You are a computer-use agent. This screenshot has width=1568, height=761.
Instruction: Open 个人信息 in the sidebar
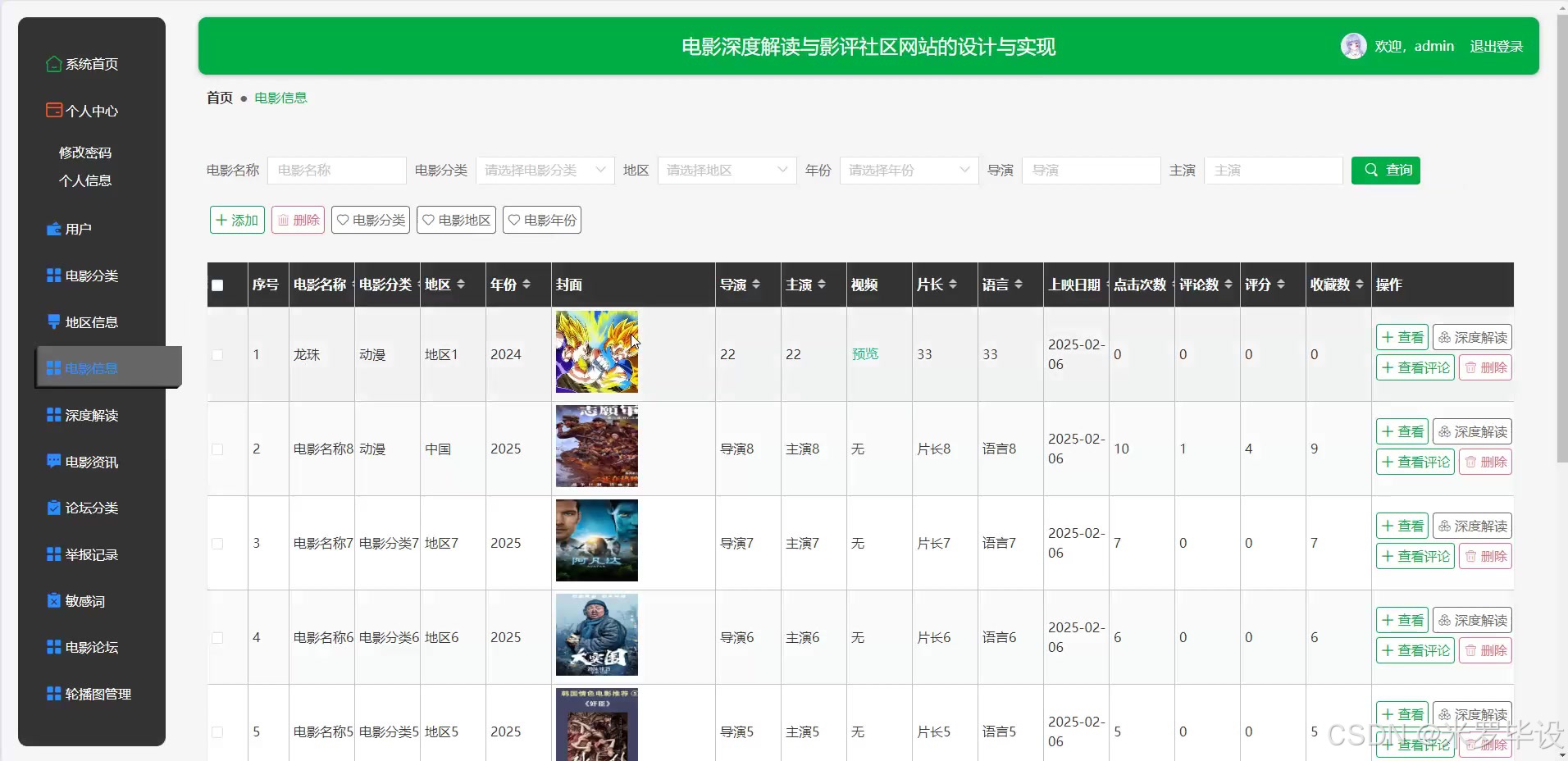click(85, 180)
